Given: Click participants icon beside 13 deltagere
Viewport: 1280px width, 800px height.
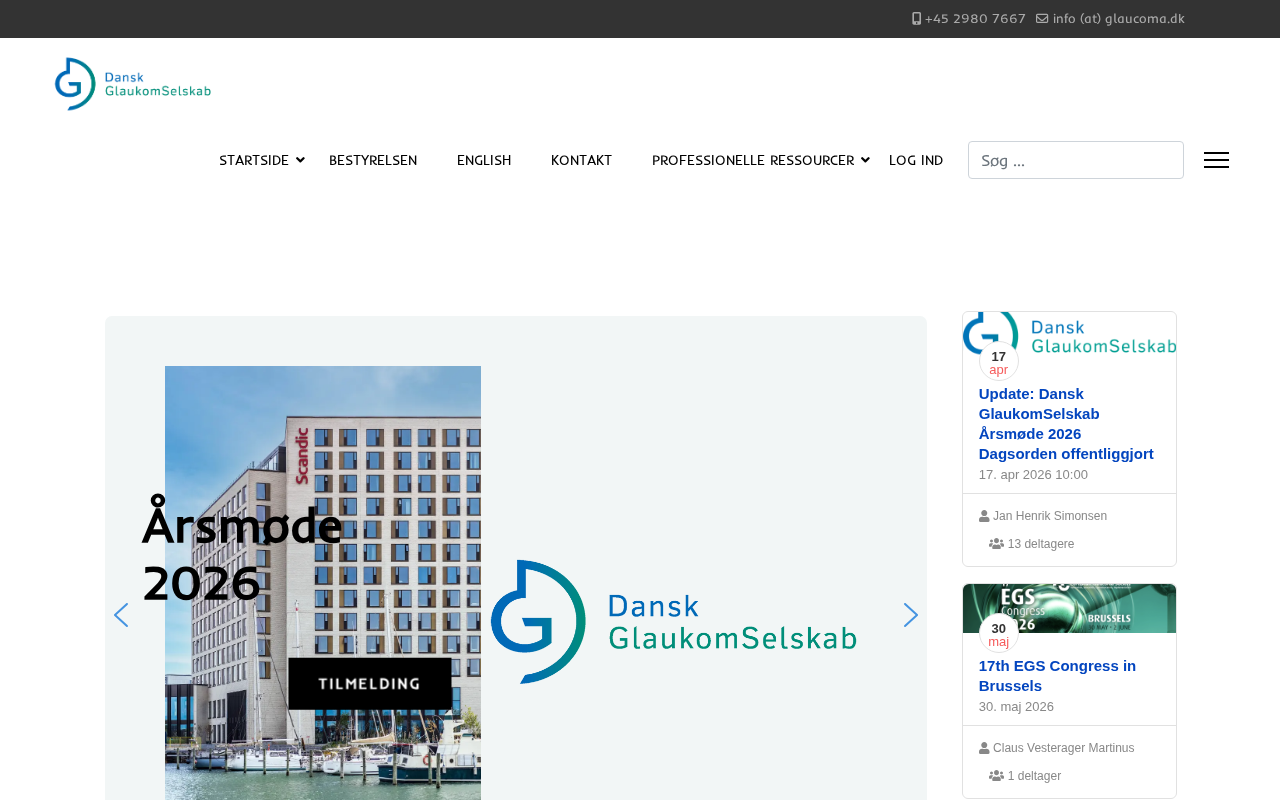Looking at the screenshot, I should click(x=996, y=544).
